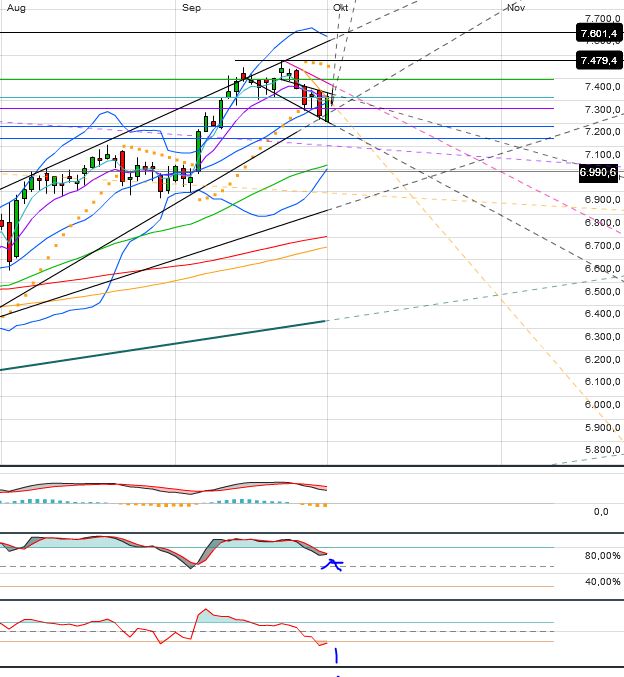Click the 7.601,4 price level label

(x=599, y=33)
